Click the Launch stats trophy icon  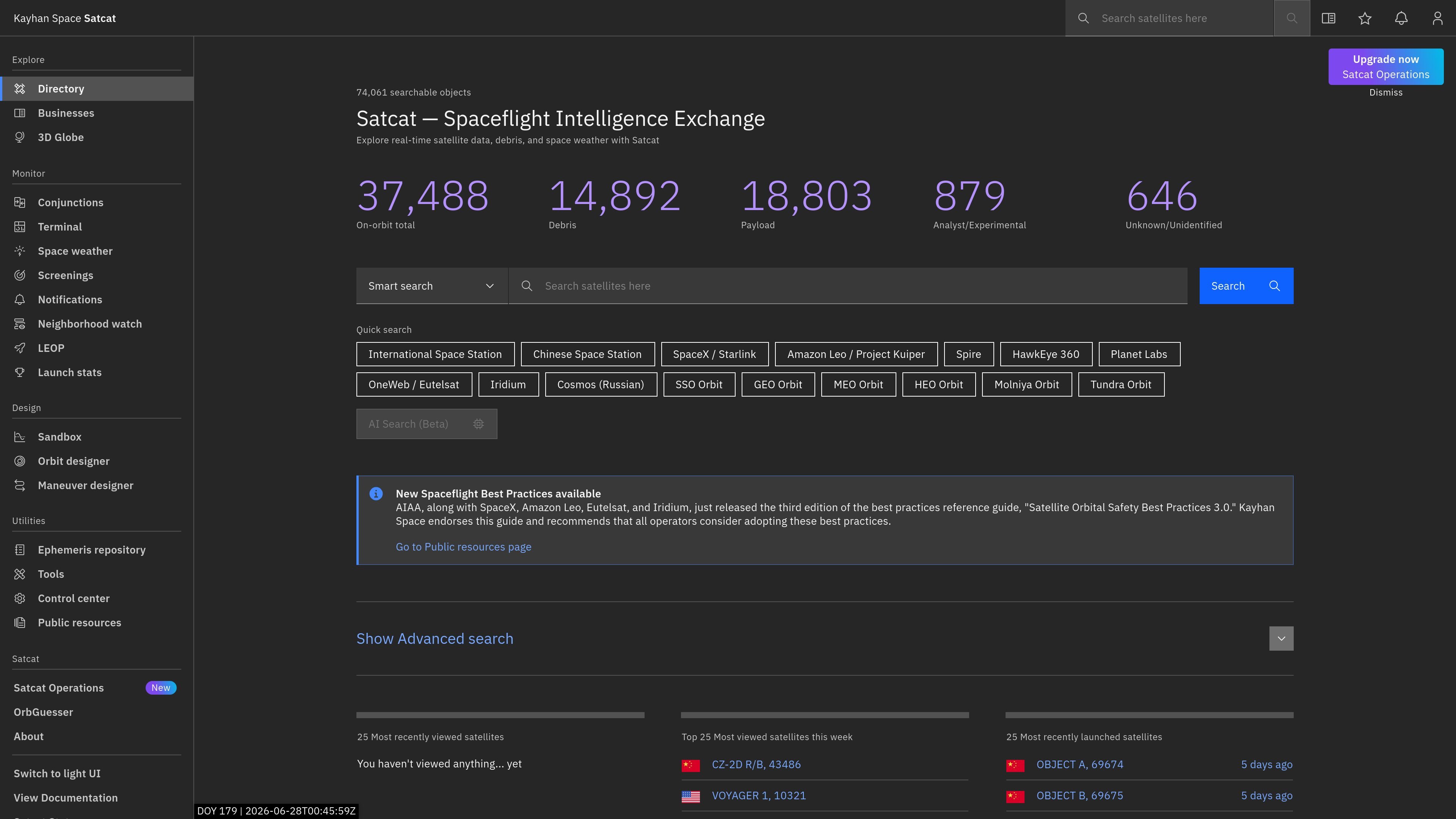[x=20, y=372]
